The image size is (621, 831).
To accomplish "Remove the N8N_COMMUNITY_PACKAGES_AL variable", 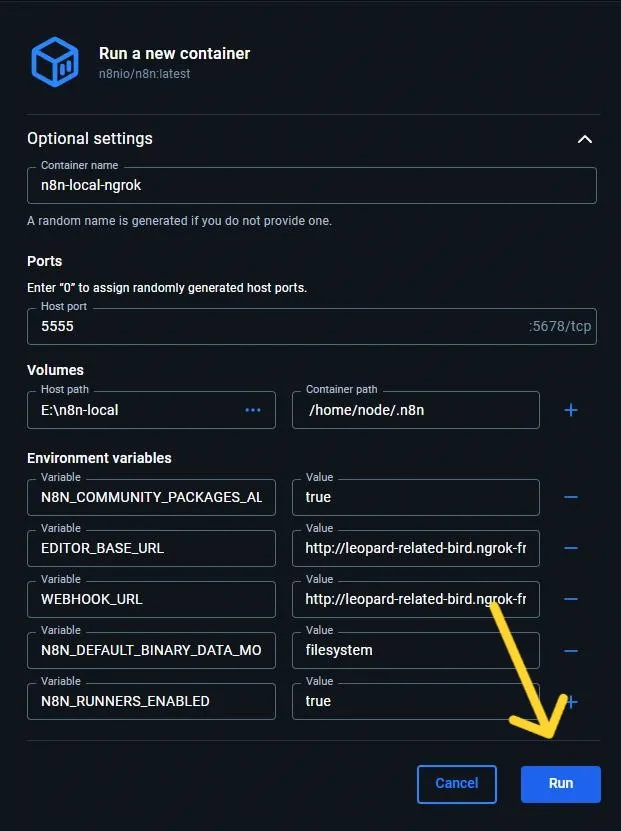I will point(571,497).
